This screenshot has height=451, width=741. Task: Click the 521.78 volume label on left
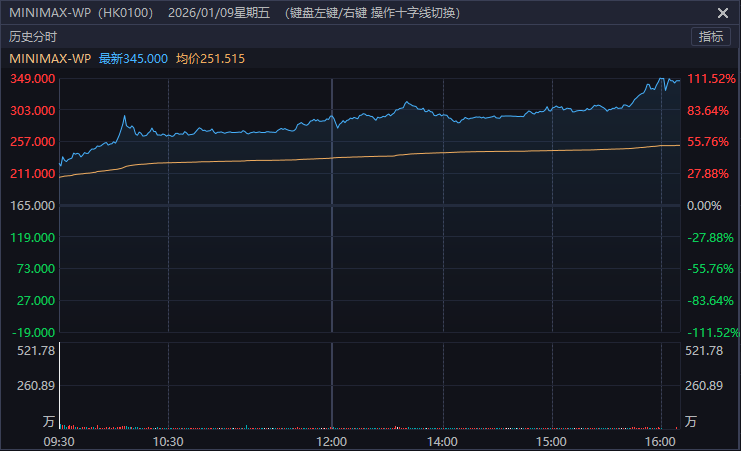[36, 351]
